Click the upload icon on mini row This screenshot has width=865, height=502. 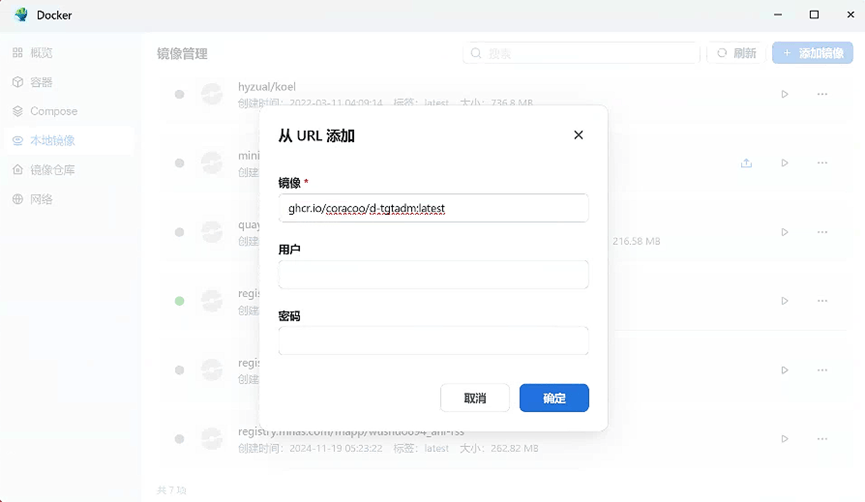[746, 163]
